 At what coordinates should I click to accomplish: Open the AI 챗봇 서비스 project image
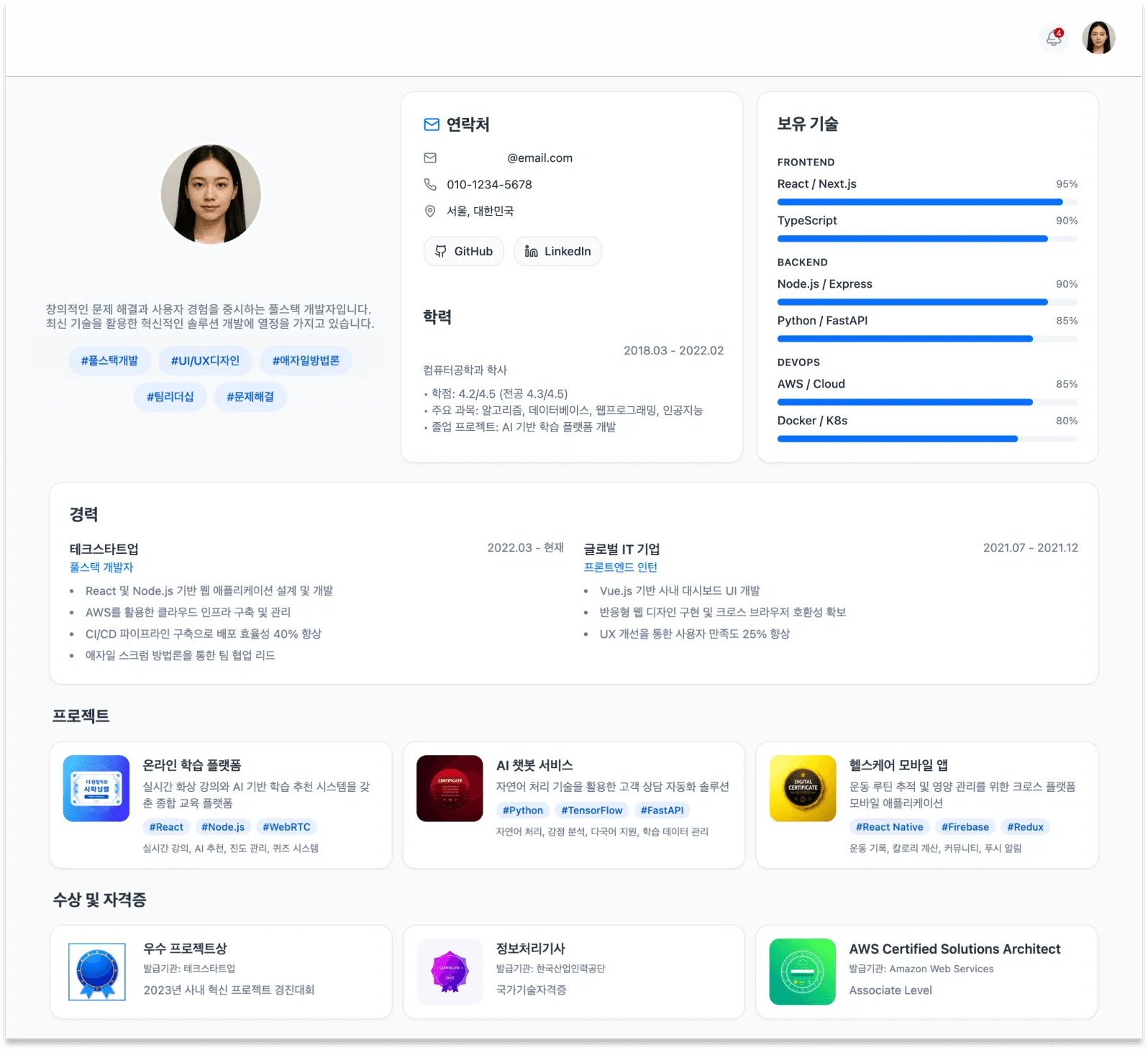450,788
